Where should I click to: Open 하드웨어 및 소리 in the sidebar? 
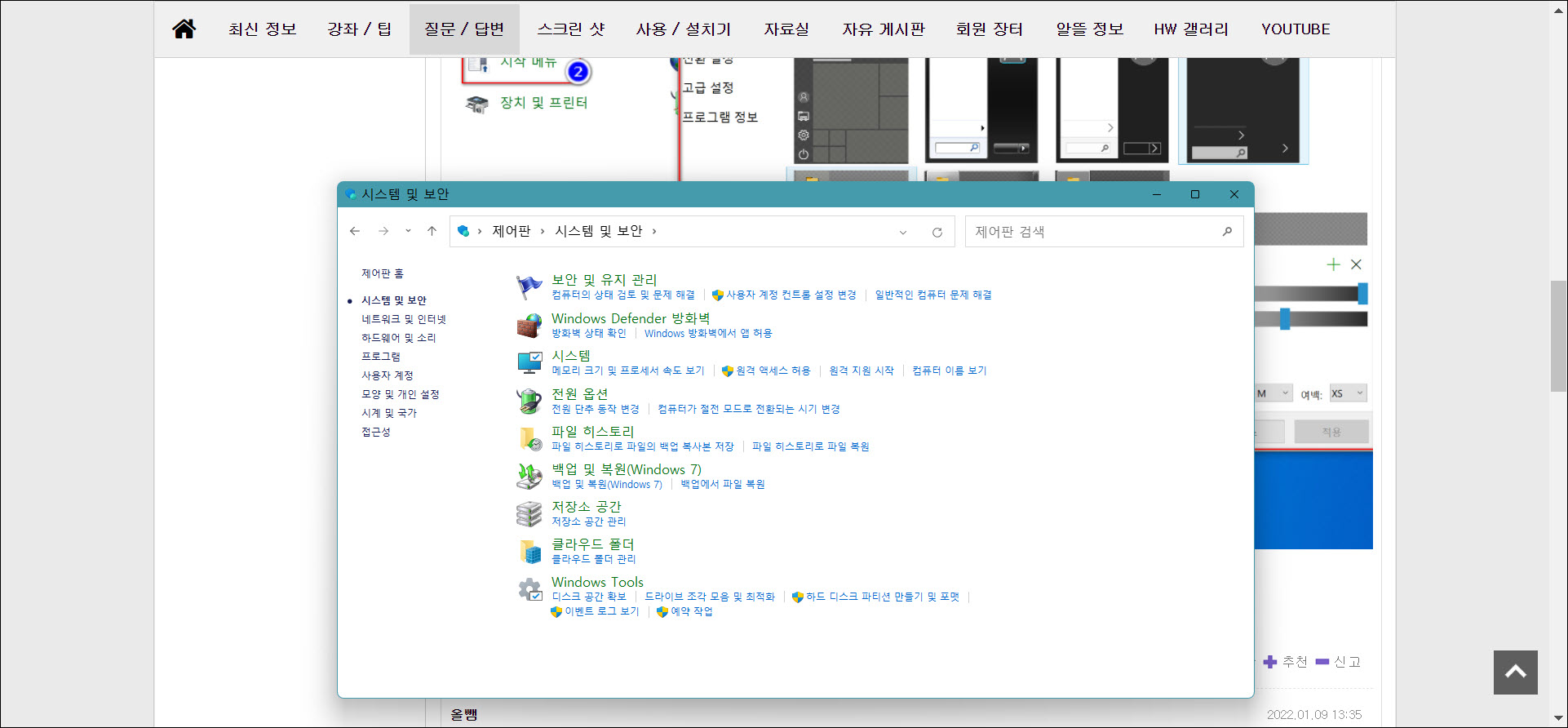click(x=399, y=338)
